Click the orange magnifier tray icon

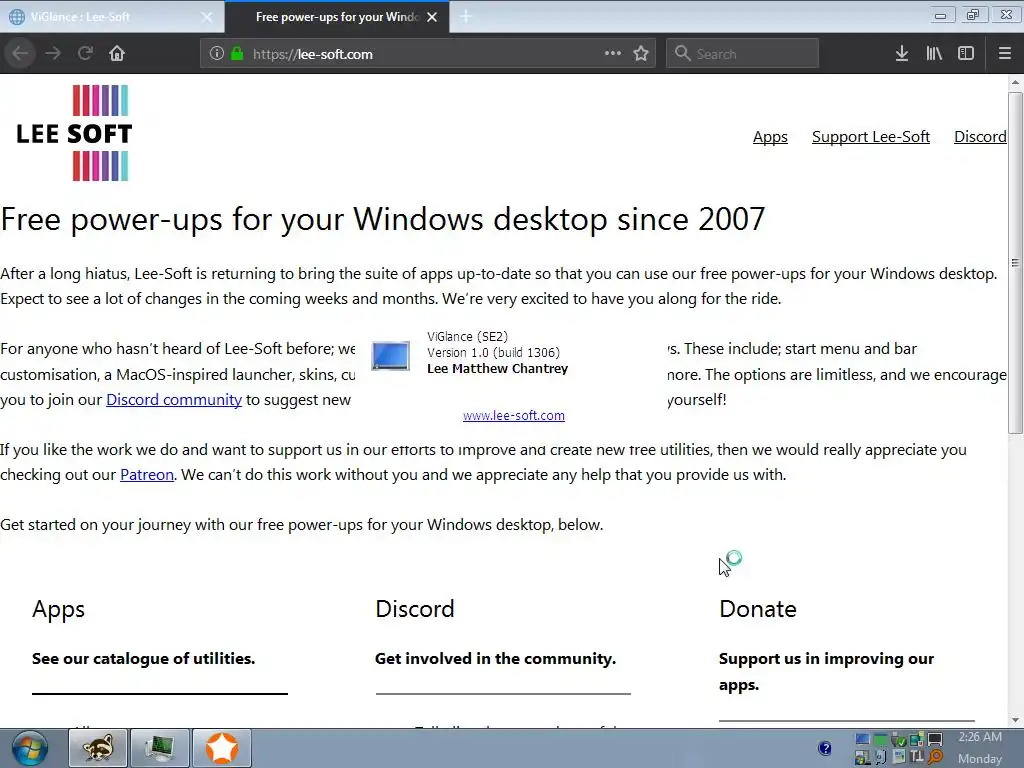(935, 757)
